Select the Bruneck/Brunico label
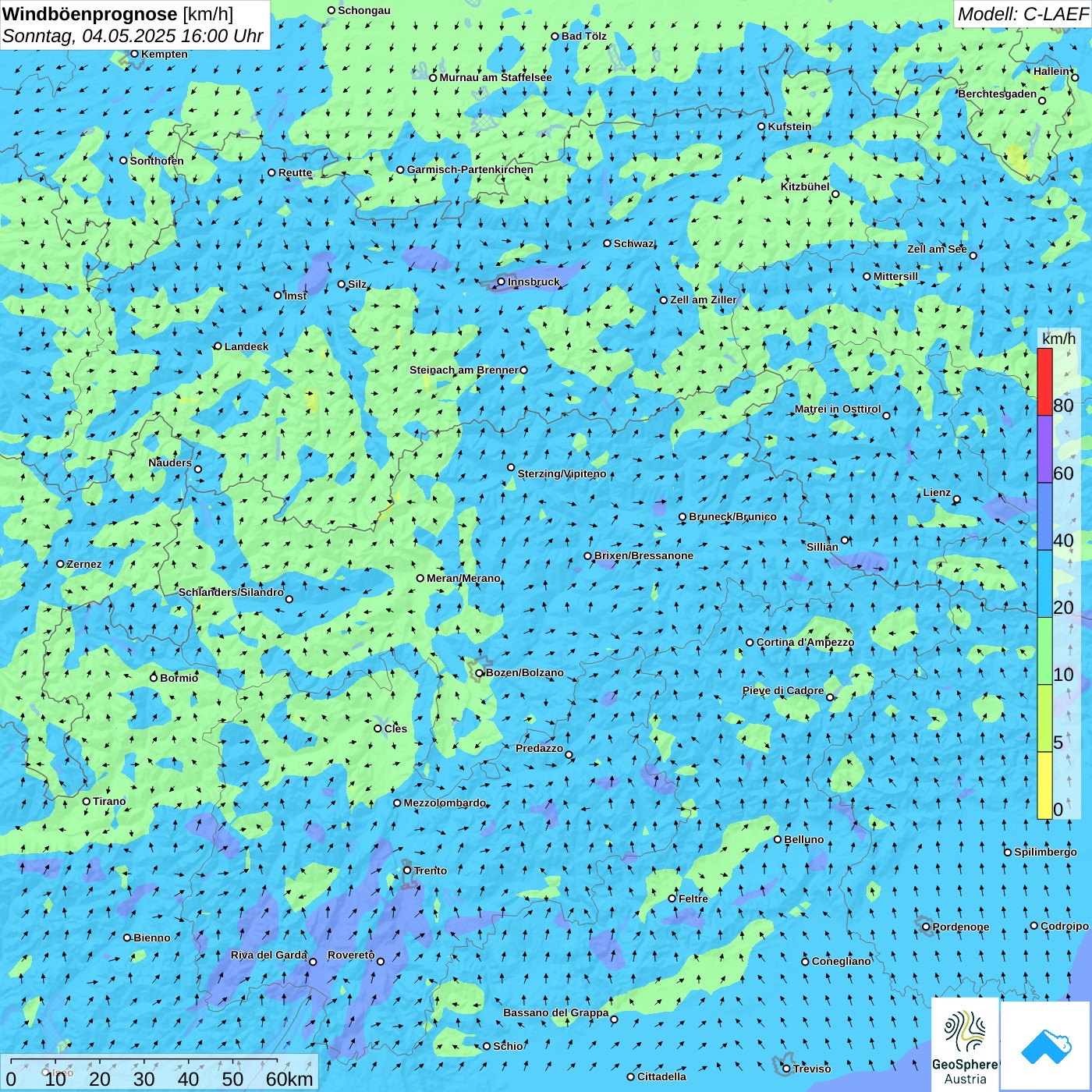 click(732, 516)
